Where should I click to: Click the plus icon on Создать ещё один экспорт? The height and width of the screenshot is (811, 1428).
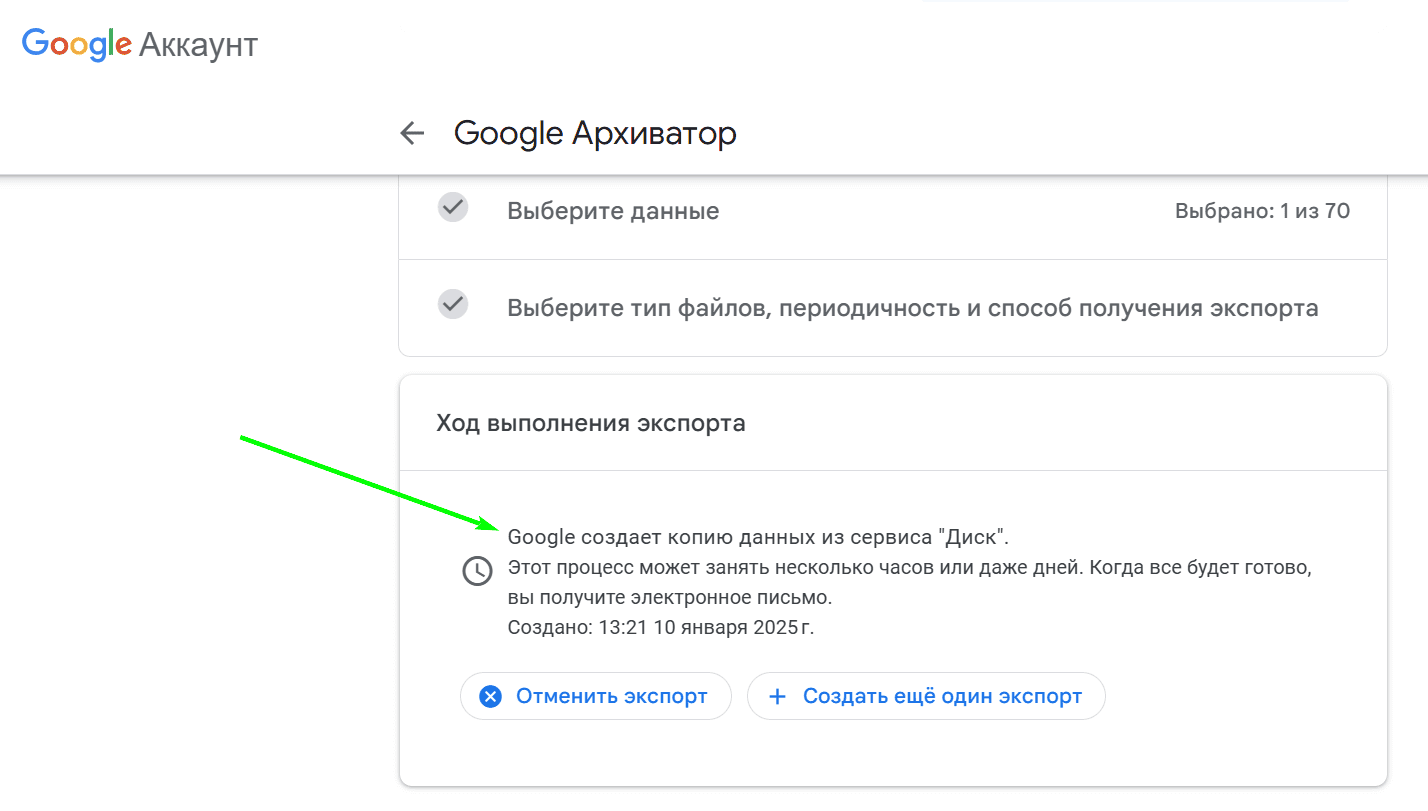777,696
